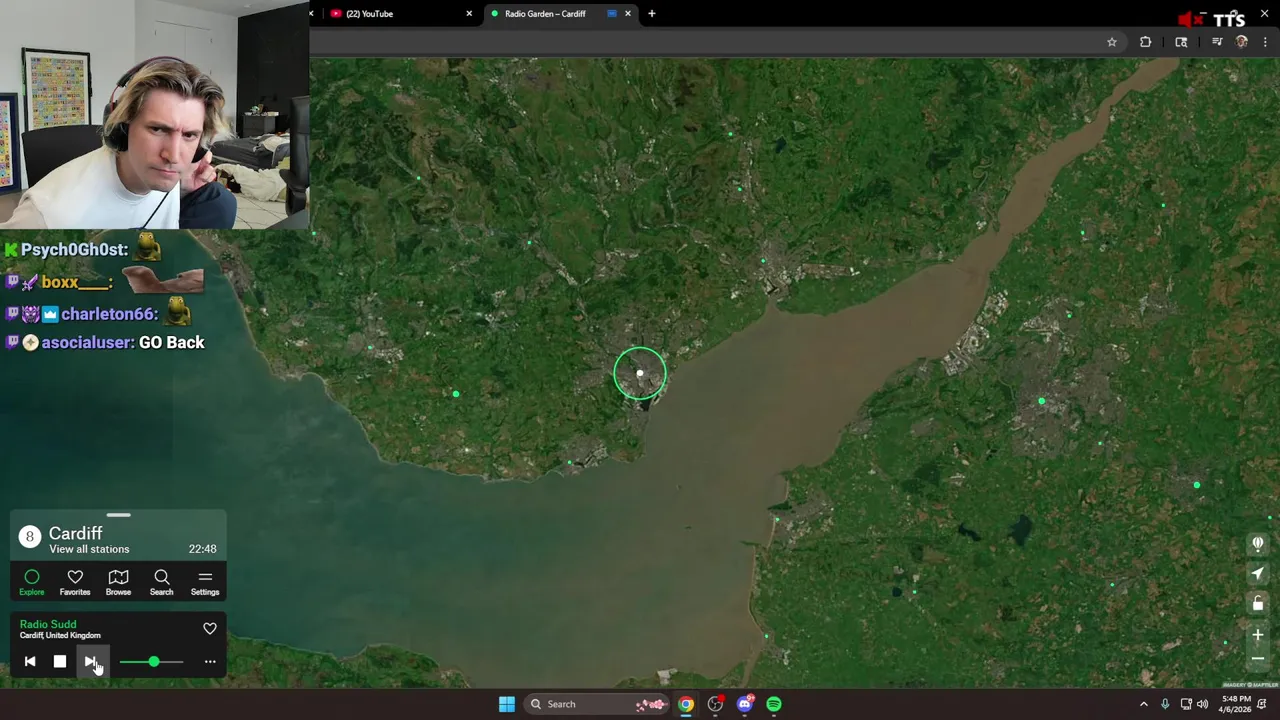Open the Favorites tab
The image size is (1280, 720).
[x=75, y=582]
